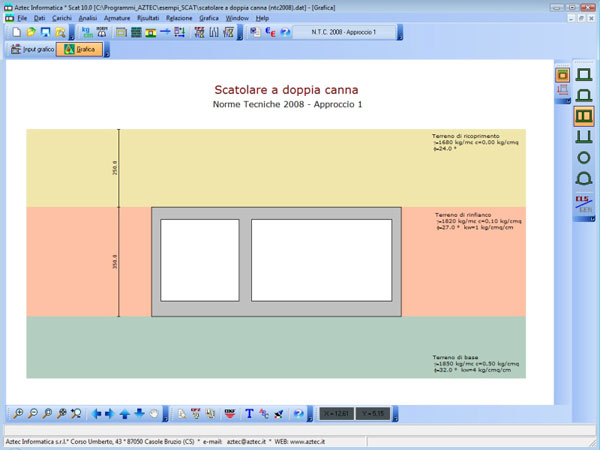Pan the view down with blue arrow
This screenshot has width=600, height=450.
tap(139, 414)
